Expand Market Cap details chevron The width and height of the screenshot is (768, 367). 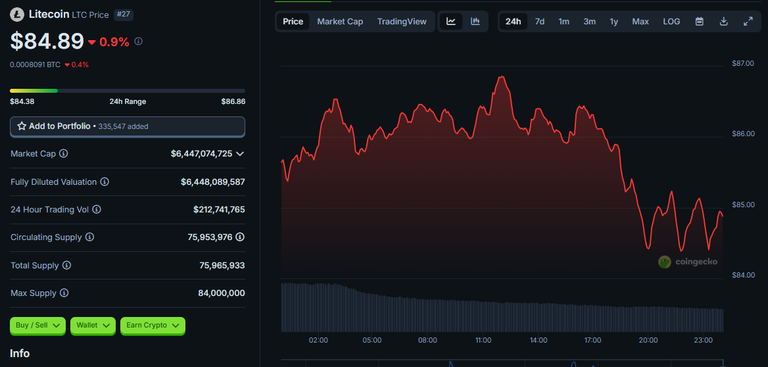[x=240, y=154]
